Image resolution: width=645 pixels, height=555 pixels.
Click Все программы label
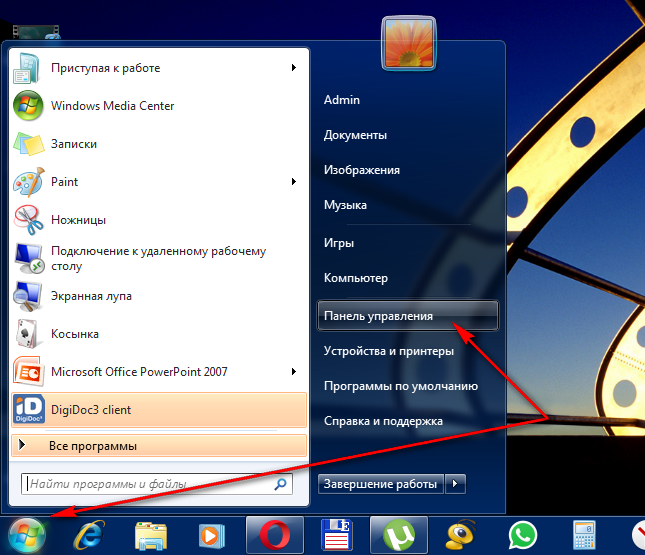point(93,446)
